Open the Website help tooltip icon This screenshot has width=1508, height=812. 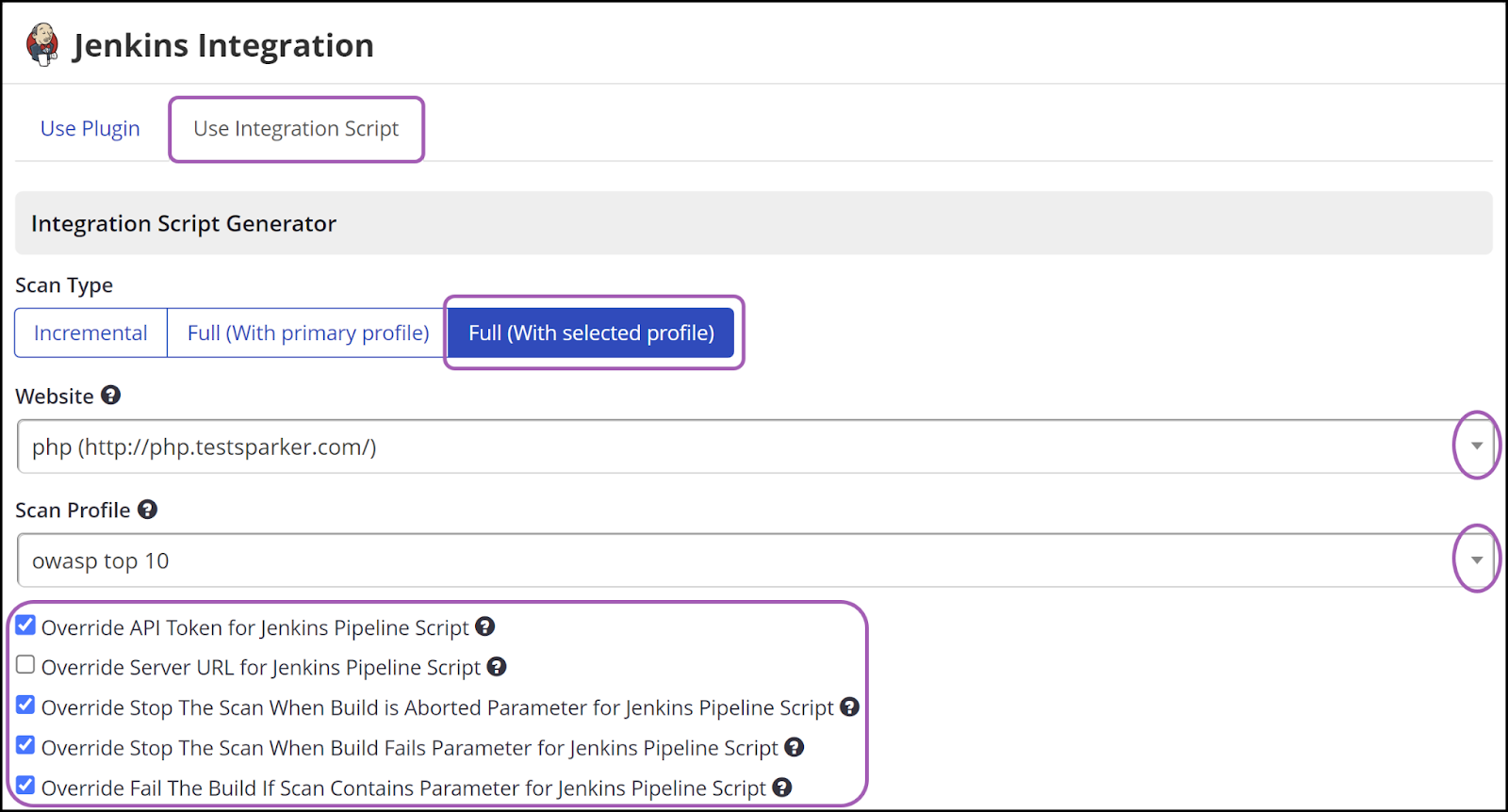click(110, 396)
